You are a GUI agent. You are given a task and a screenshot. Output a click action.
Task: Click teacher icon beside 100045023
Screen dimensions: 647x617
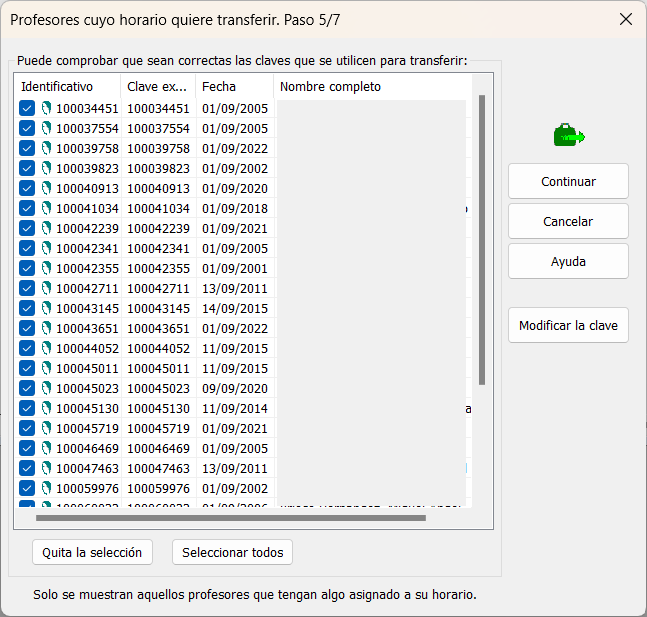tap(46, 388)
